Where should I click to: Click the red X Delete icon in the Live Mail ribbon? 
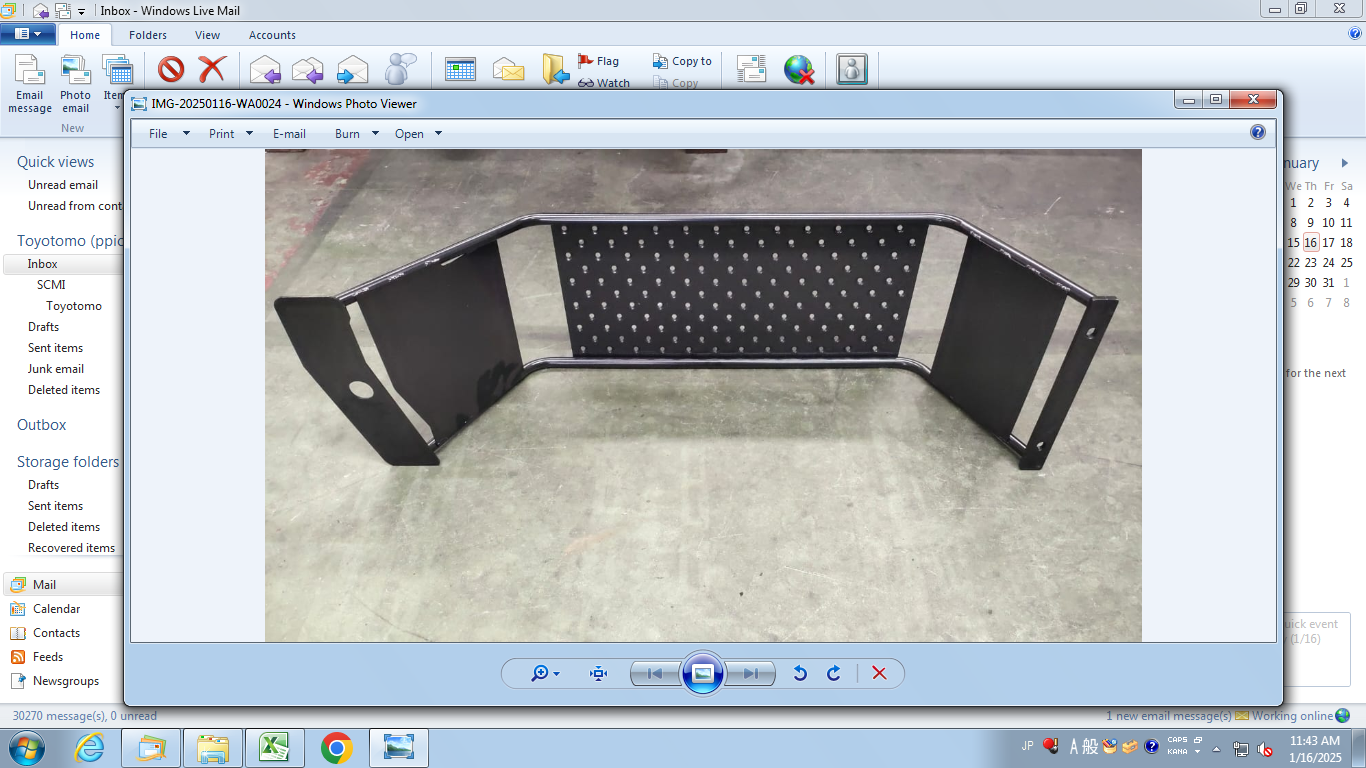[x=212, y=70]
